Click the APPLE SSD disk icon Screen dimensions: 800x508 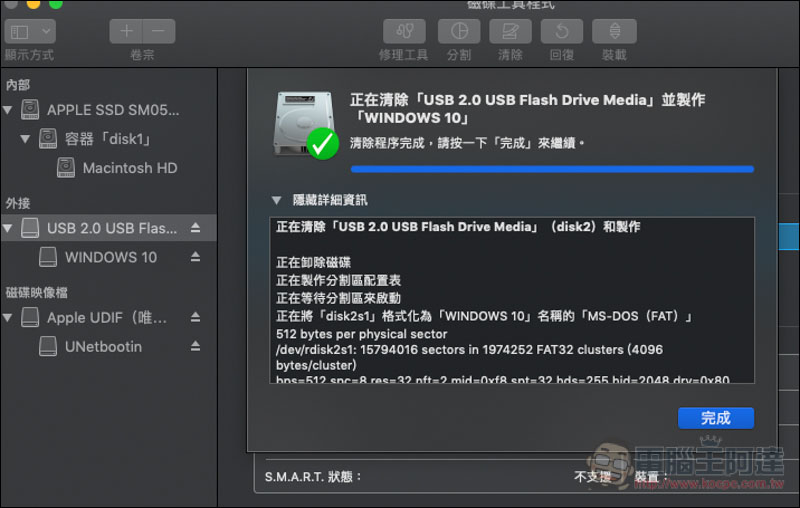(x=30, y=110)
